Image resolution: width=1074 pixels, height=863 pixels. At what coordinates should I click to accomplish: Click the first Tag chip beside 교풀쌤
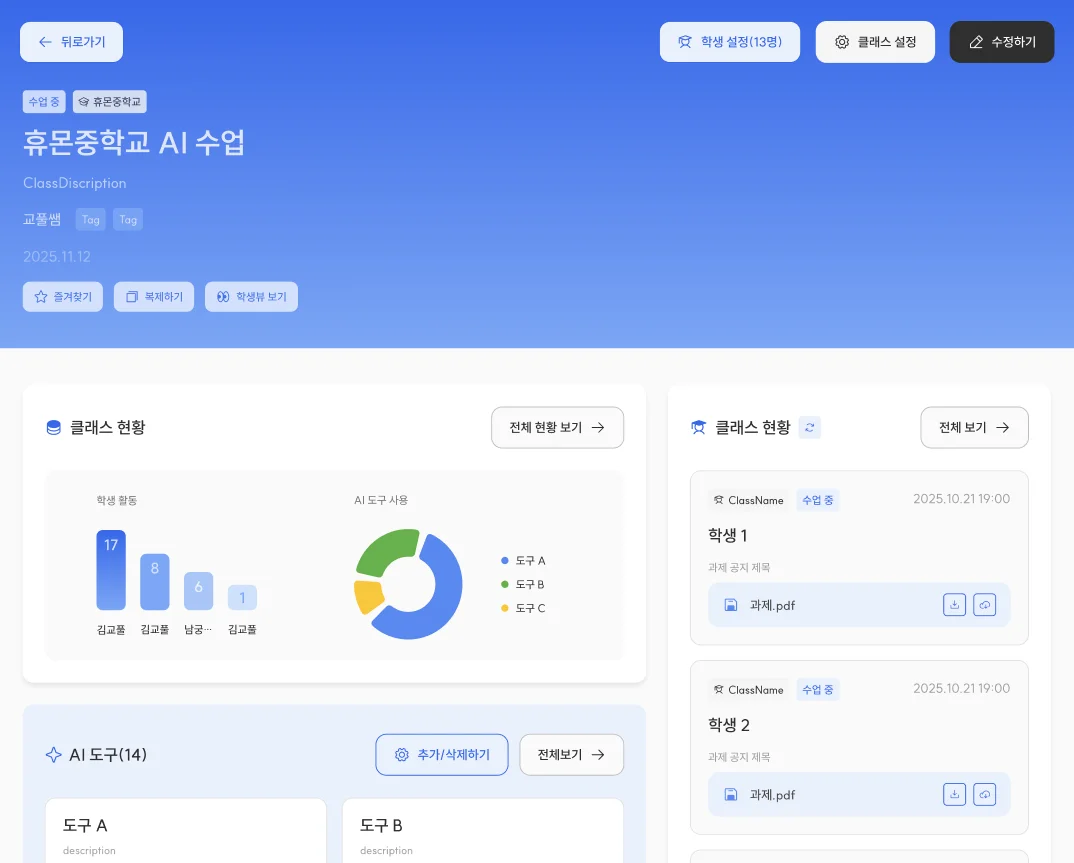[90, 219]
